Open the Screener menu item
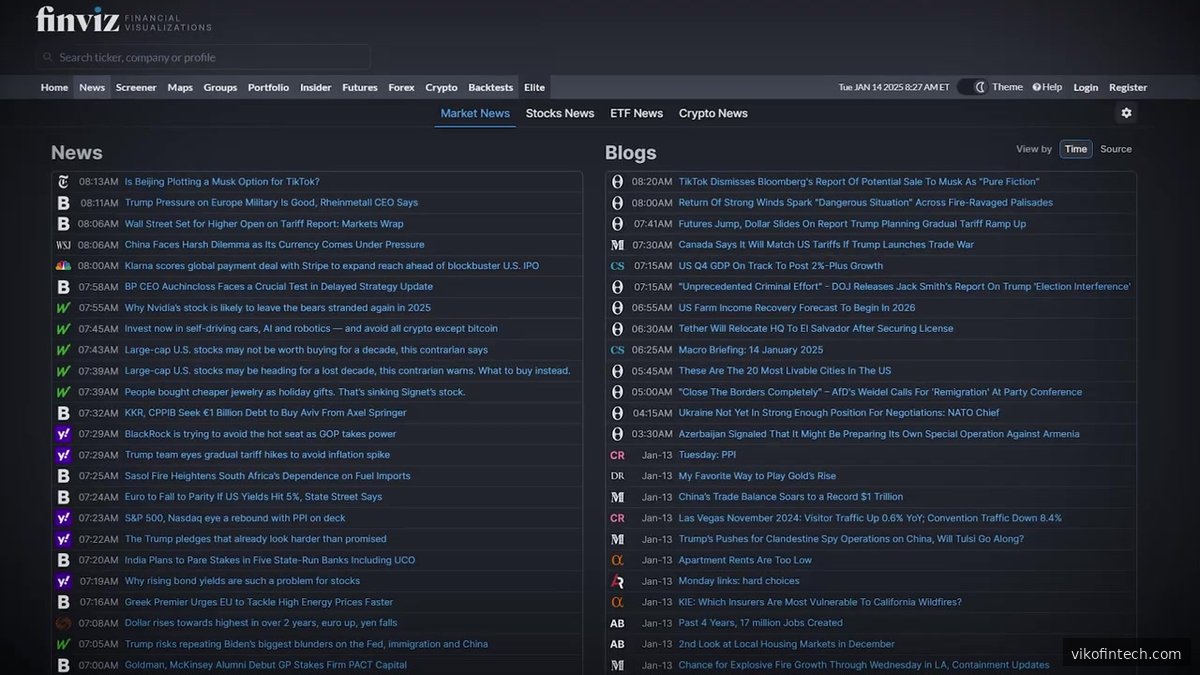The width and height of the screenshot is (1200, 675). [x=136, y=87]
